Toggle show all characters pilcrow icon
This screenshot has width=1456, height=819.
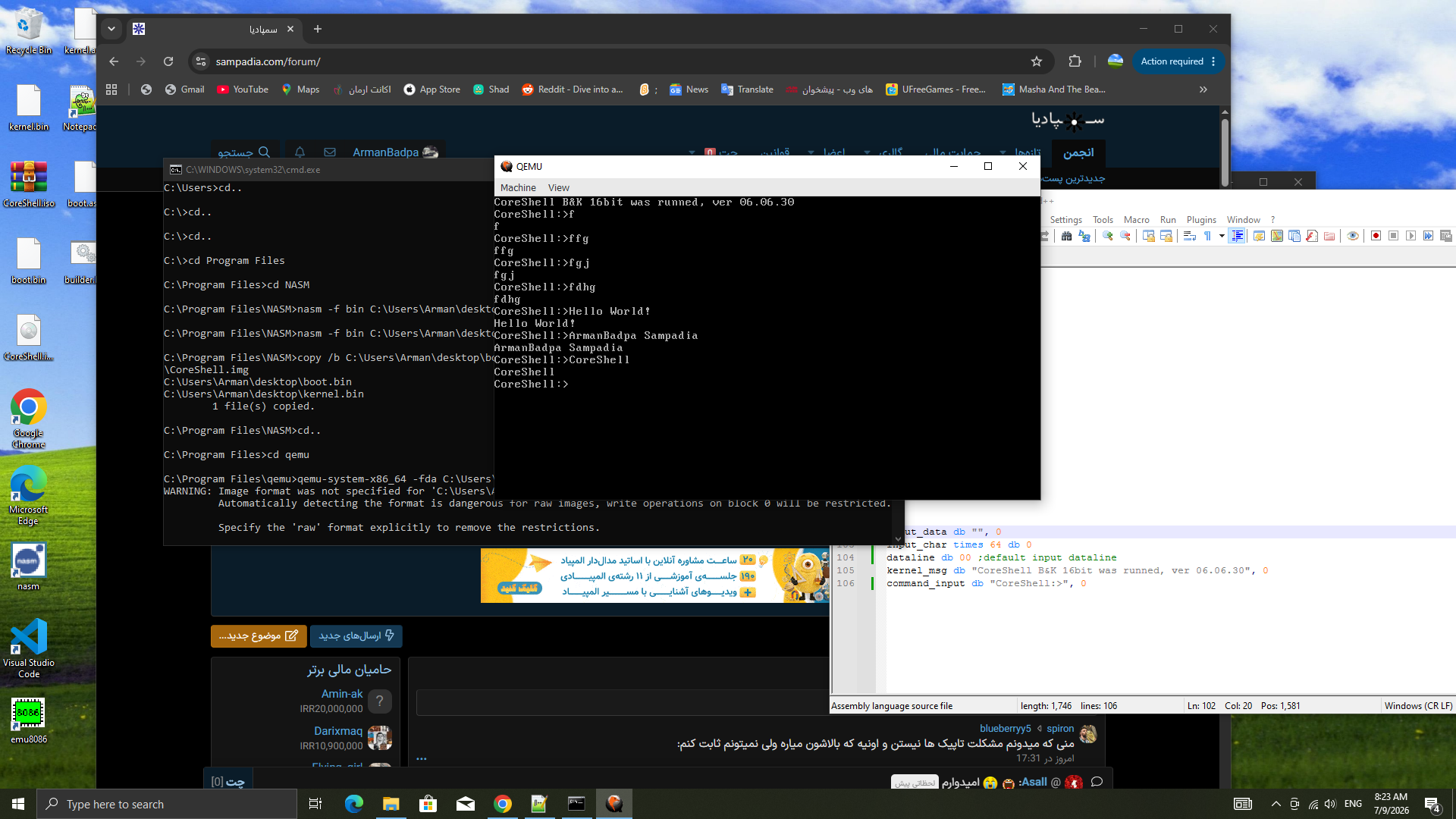pos(1207,236)
